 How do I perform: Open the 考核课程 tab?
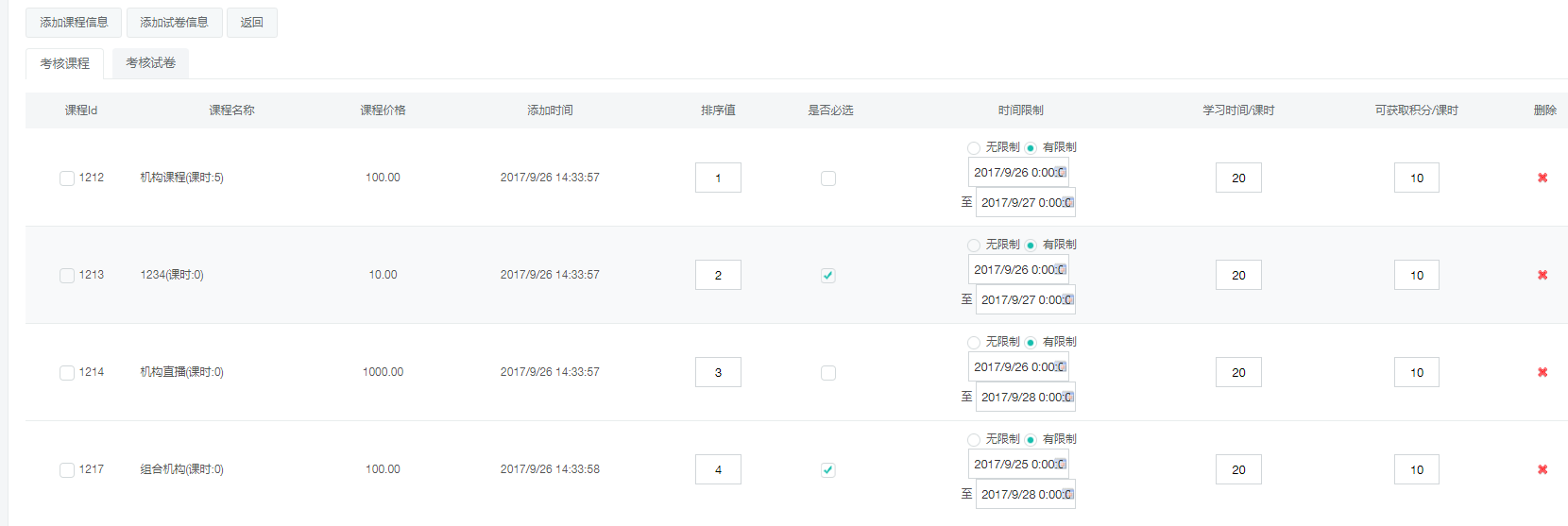tap(64, 63)
